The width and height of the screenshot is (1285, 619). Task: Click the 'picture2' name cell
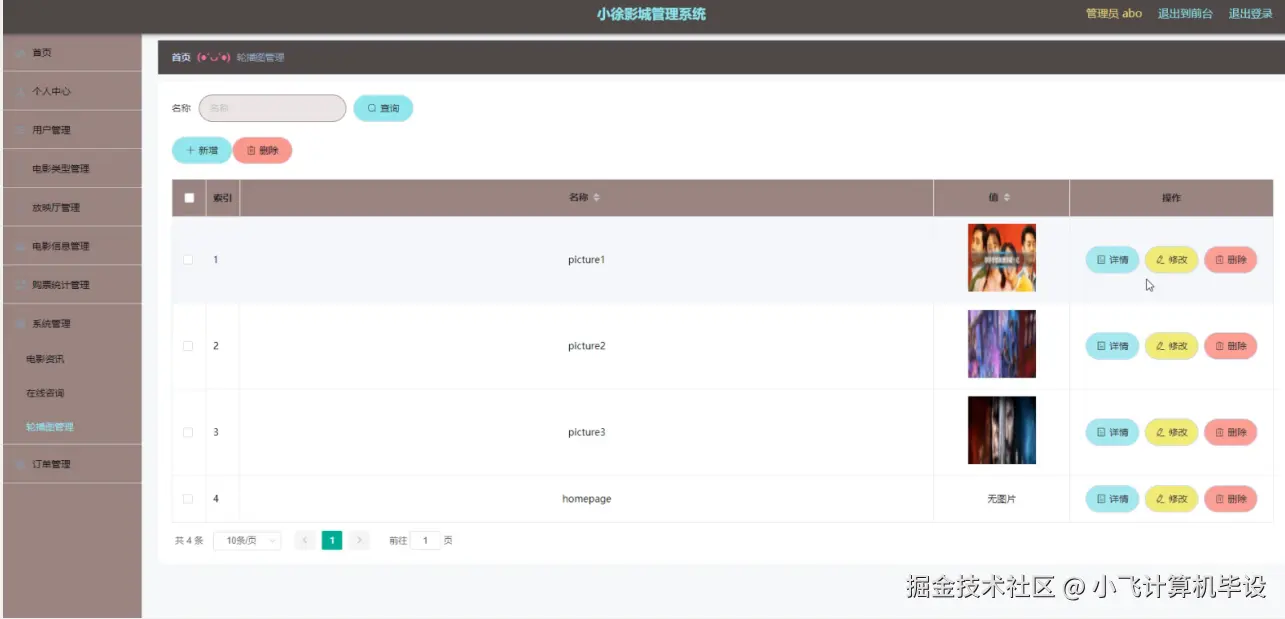click(587, 346)
